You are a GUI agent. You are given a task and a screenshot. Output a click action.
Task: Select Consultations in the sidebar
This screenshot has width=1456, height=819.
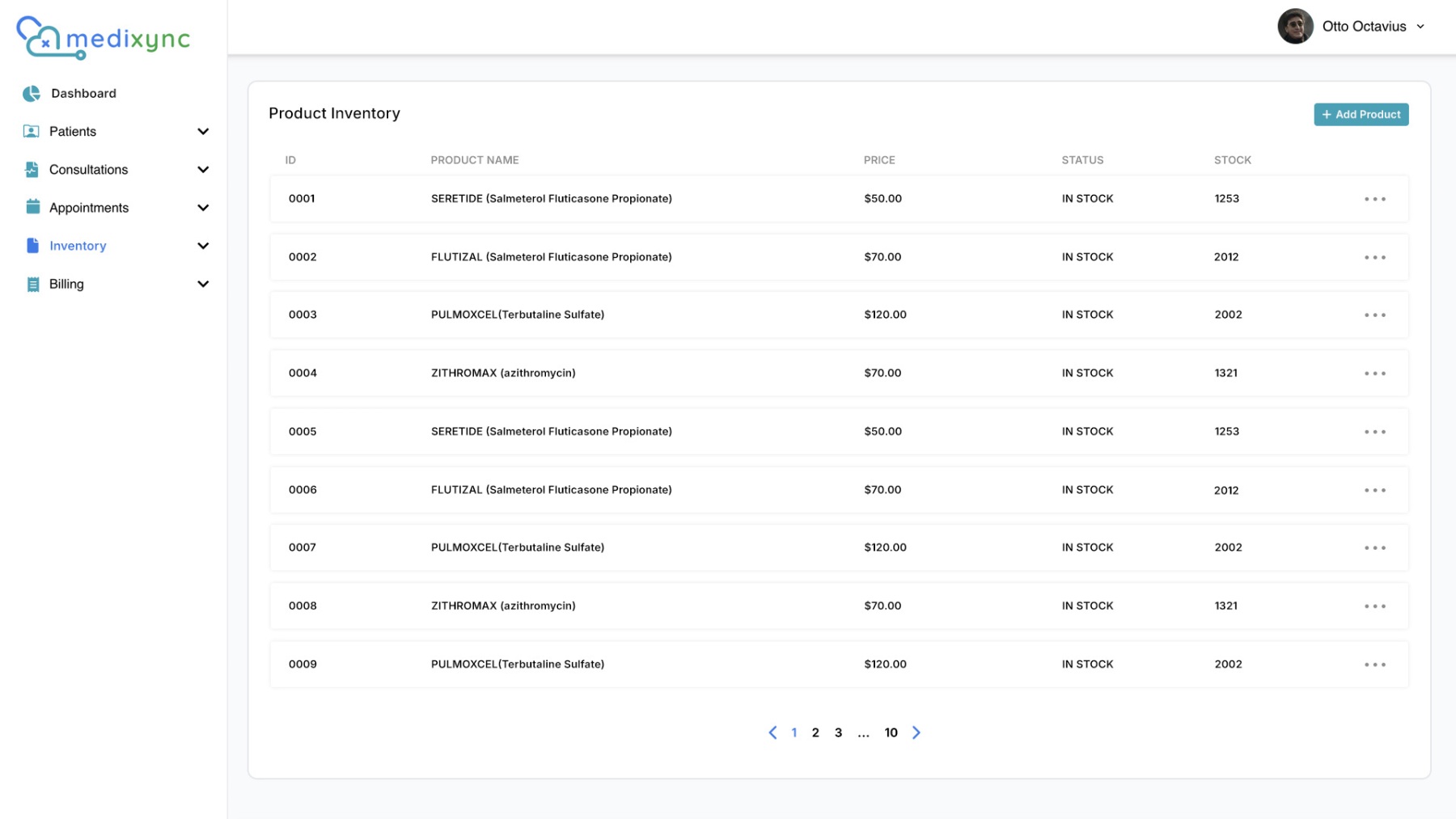point(88,170)
